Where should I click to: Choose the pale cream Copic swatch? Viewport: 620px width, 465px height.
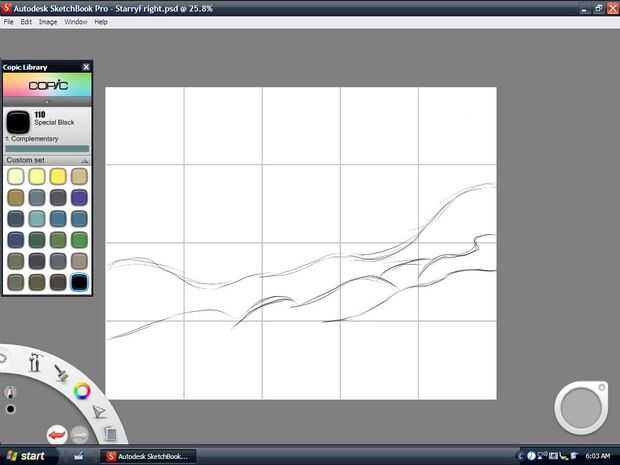pos(16,176)
